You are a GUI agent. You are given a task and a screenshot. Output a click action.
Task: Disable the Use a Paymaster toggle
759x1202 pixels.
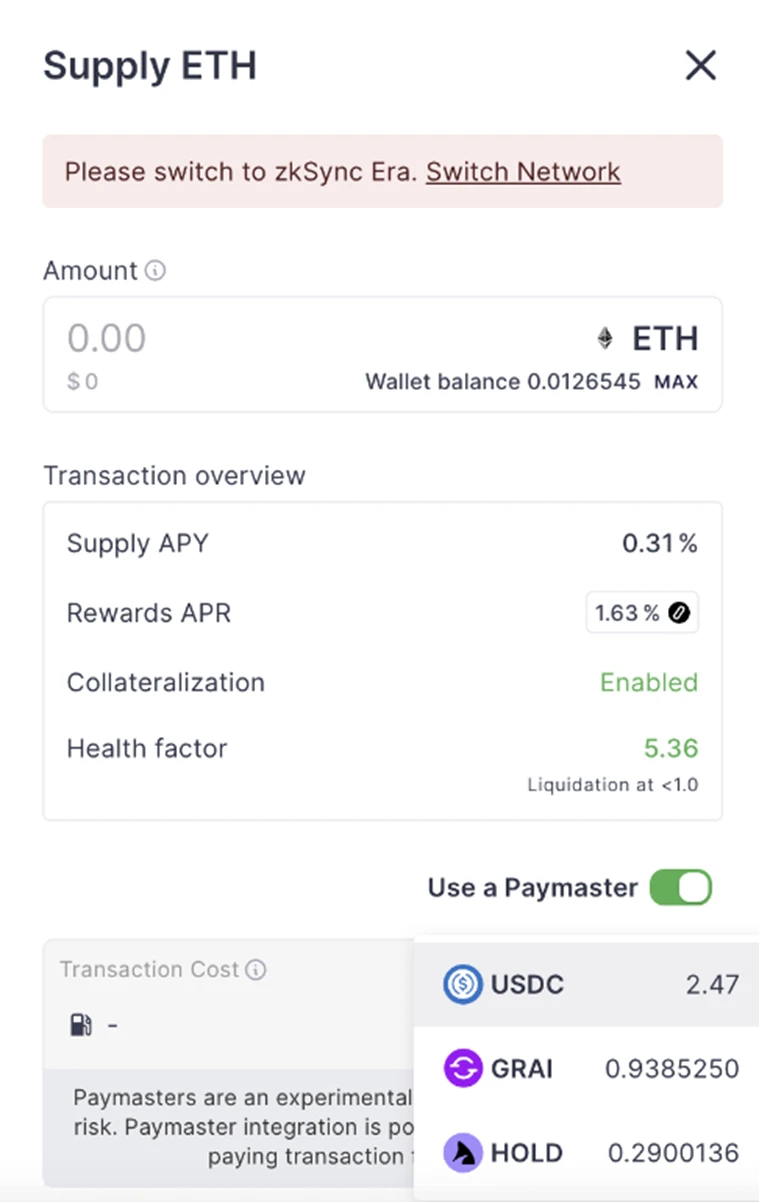[680, 888]
